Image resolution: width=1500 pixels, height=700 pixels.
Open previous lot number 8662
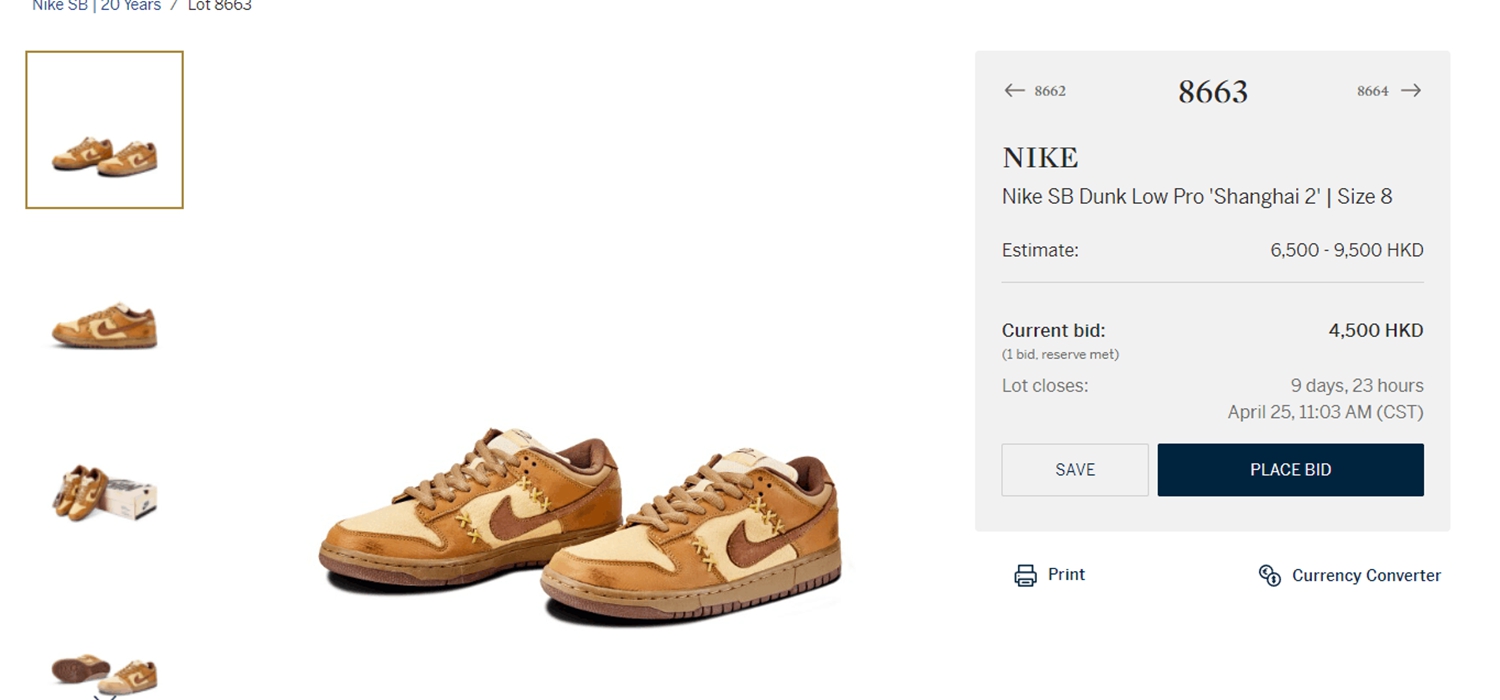coord(1050,91)
